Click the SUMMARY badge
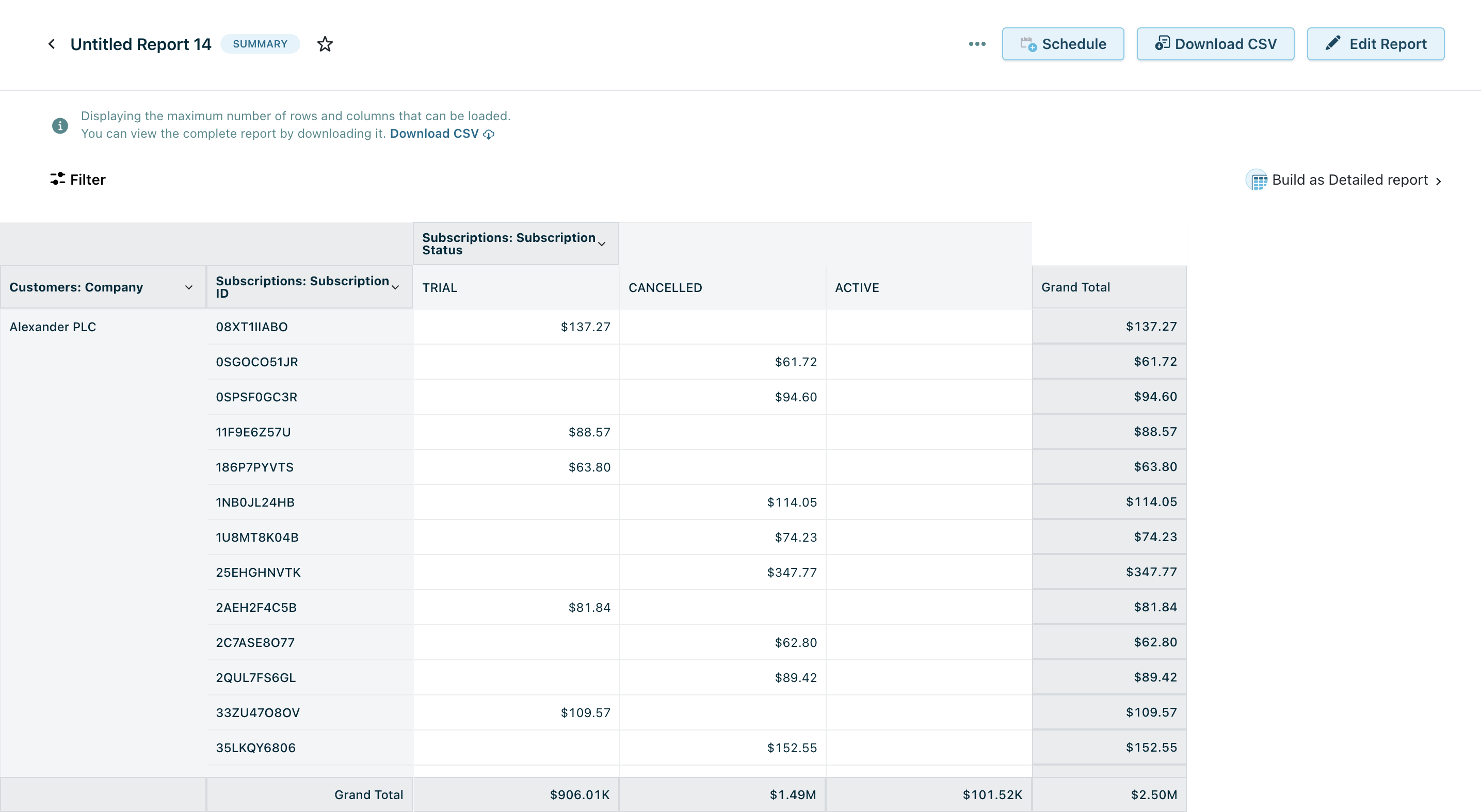 260,44
